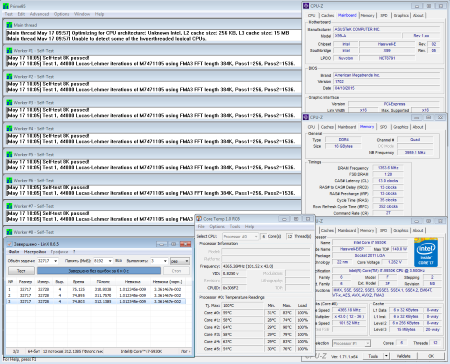The width and height of the screenshot is (450, 364).
Task: Click the GFlops column header in the LinX table
Action: click(103, 282)
